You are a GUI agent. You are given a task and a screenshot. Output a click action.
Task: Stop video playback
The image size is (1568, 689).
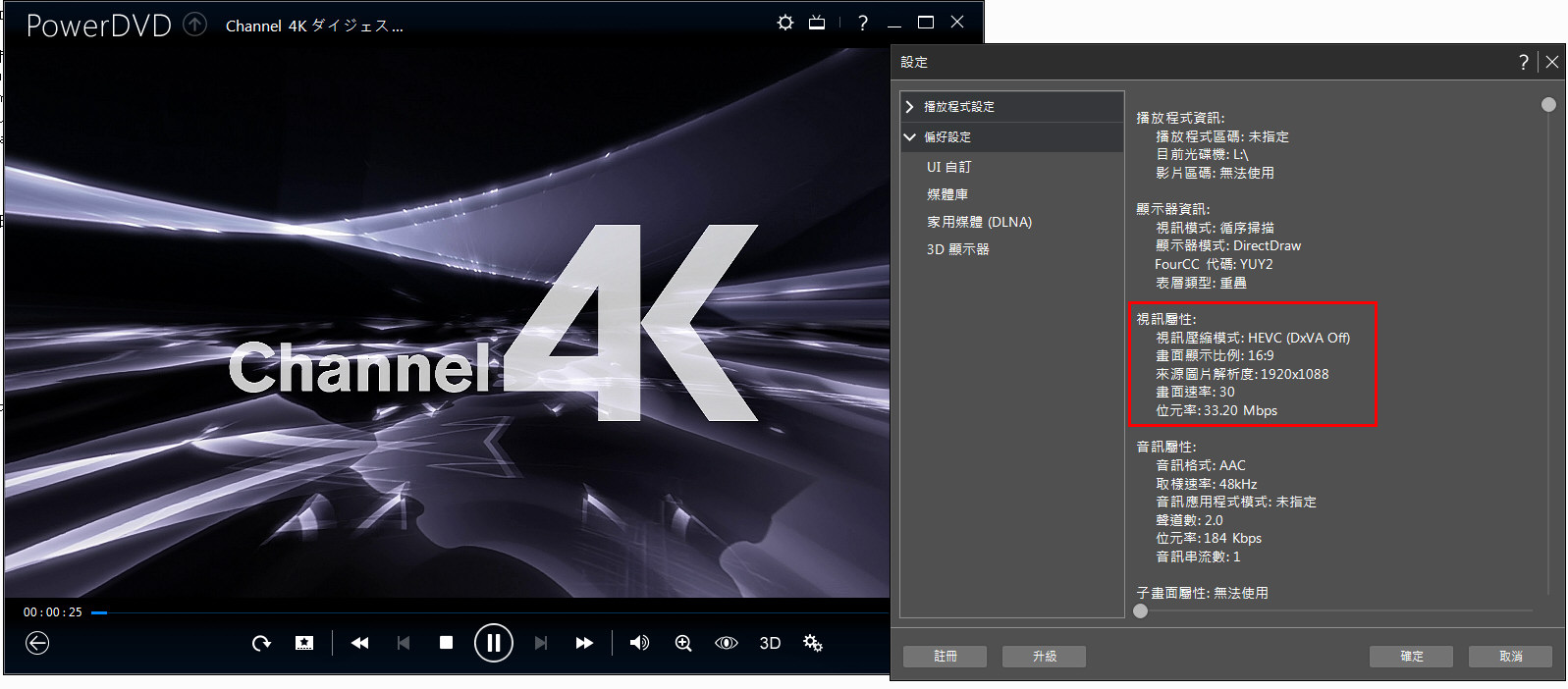pyautogui.click(x=447, y=643)
